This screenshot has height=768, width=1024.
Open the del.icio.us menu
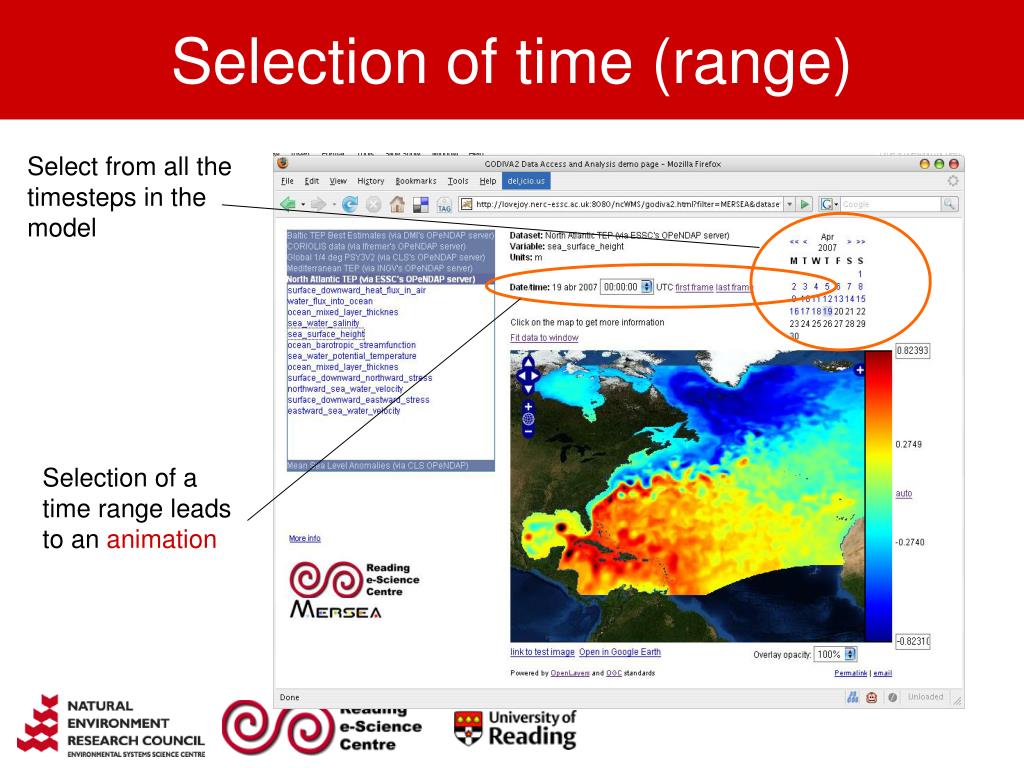pyautogui.click(x=526, y=181)
